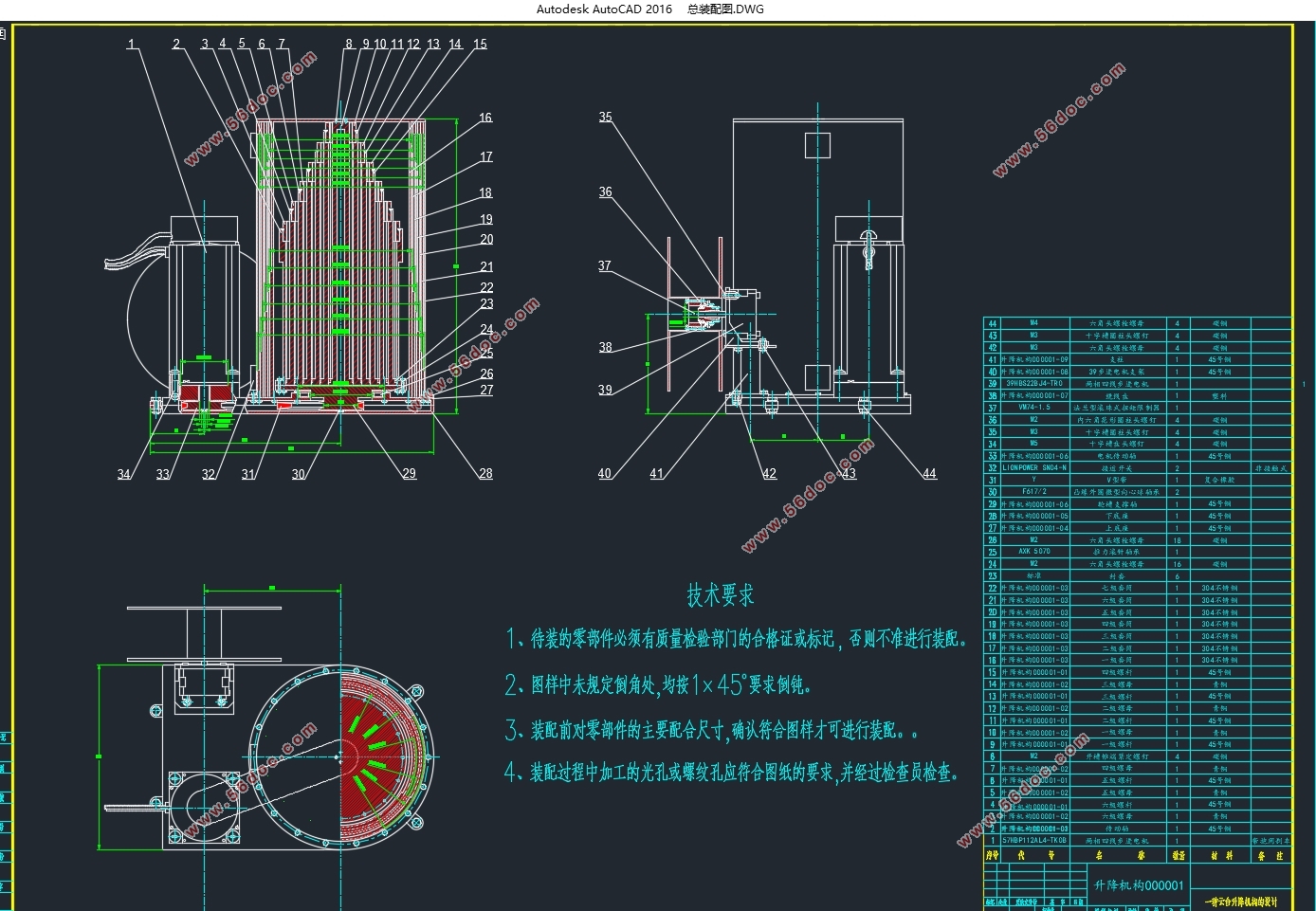Viewport: 1316px width, 911px height.
Task: Click the 技术要求 heading text
Action: click(x=721, y=595)
